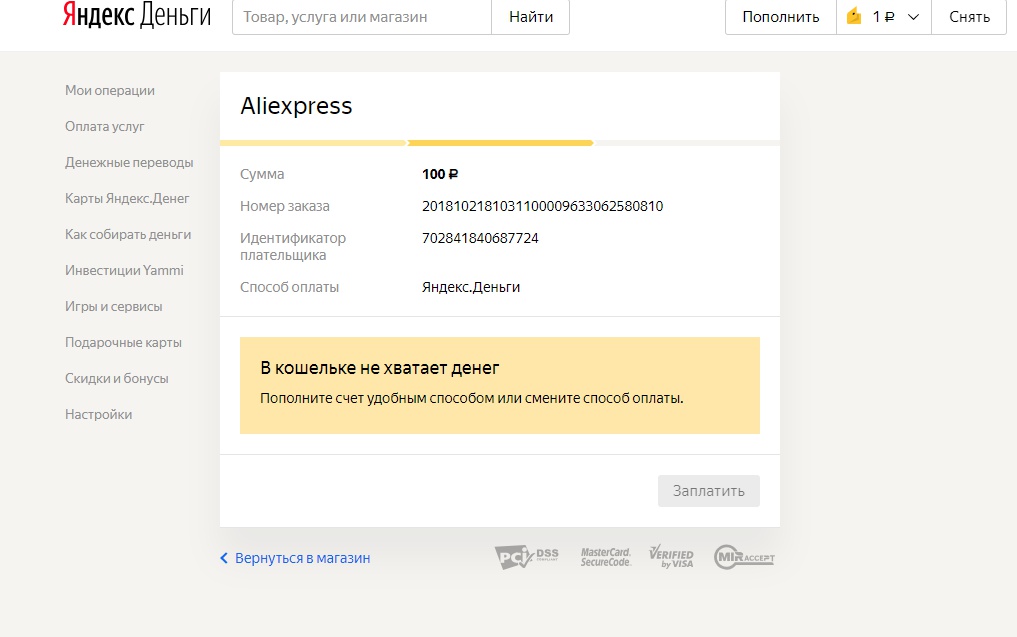Open Мои операции in sidebar
This screenshot has height=637, width=1017.
point(110,90)
